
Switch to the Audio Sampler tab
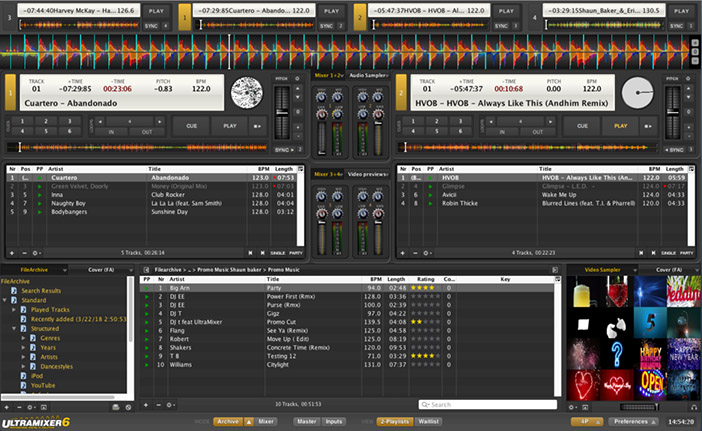coord(369,75)
